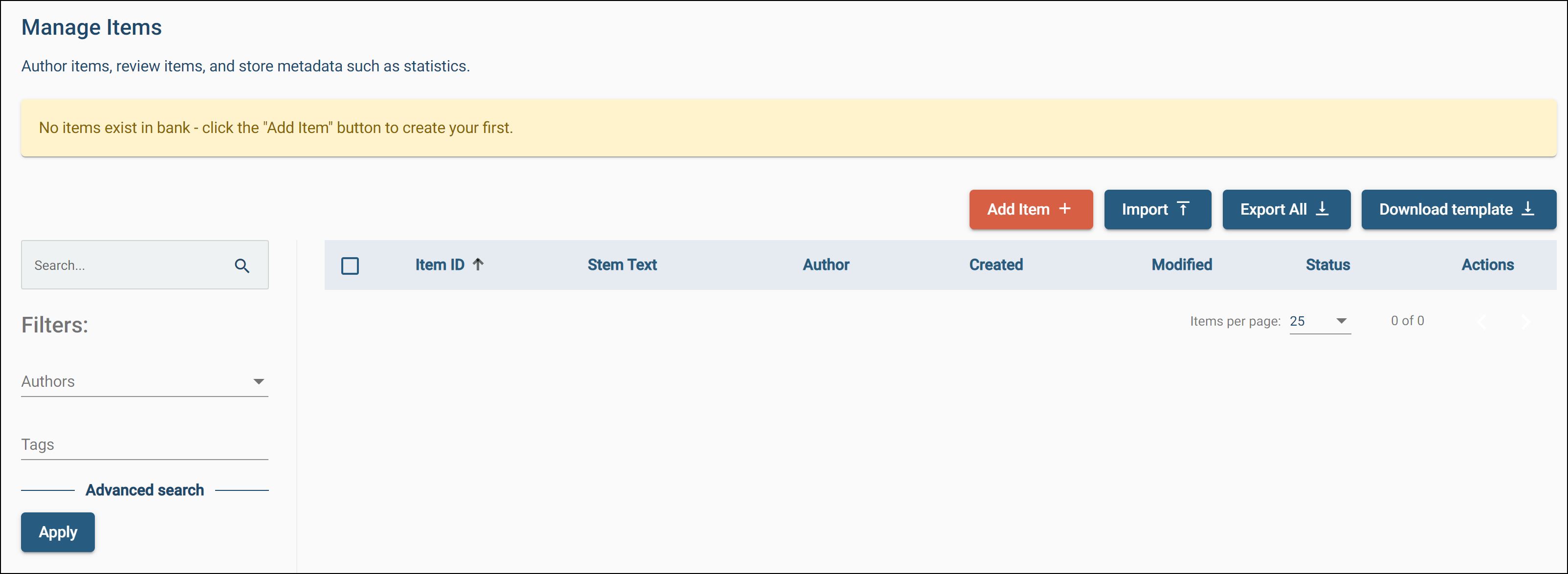Go to the previous page arrow
This screenshot has height=574, width=1568.
click(1482, 322)
